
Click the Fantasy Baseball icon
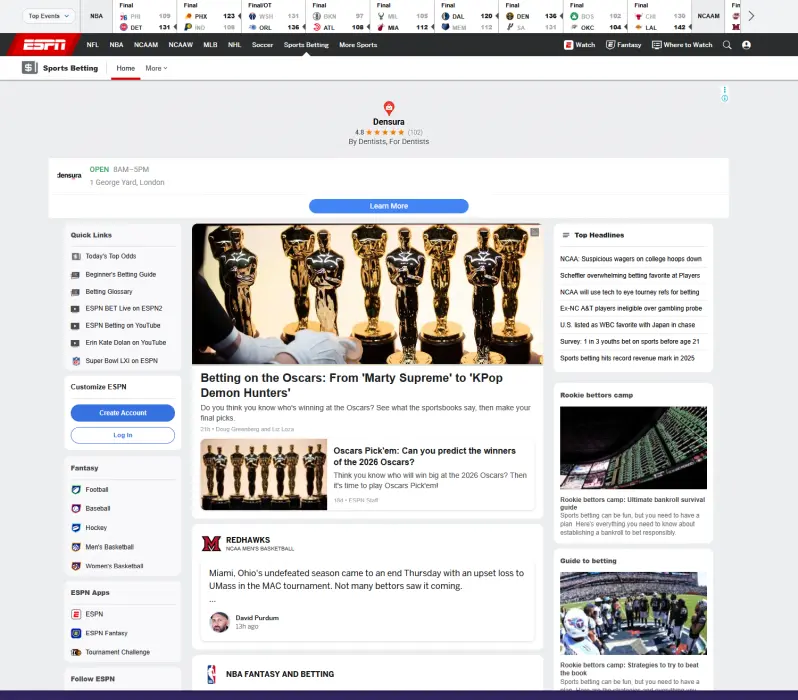point(76,509)
